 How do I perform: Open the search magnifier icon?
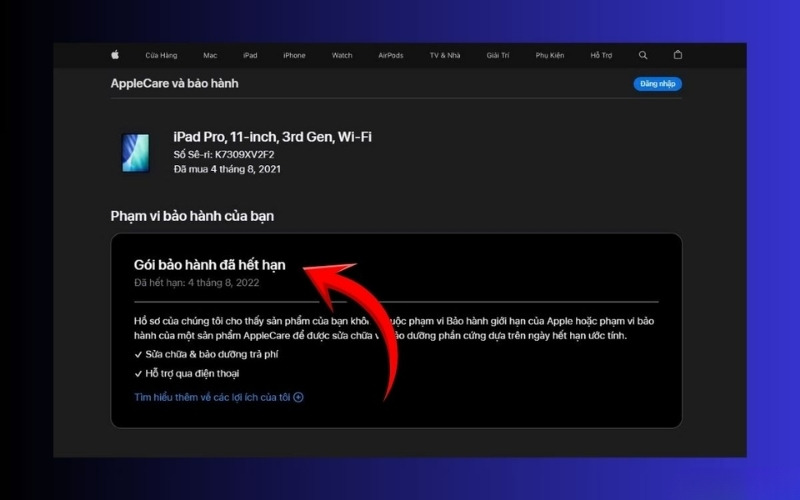click(643, 55)
